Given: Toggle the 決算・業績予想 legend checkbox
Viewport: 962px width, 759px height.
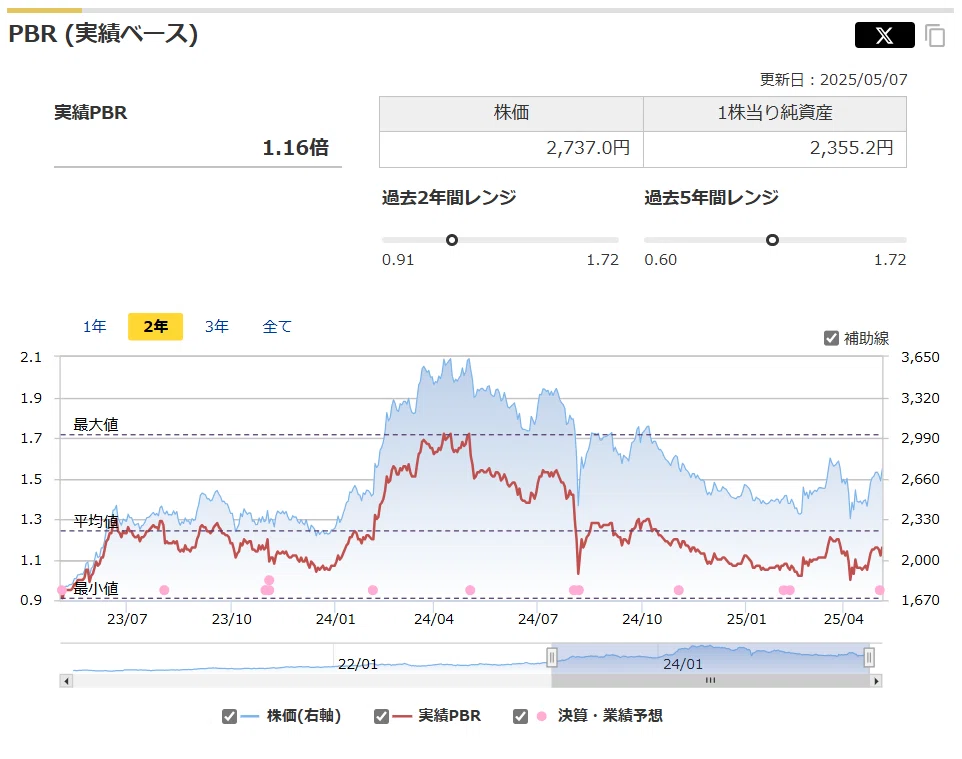Looking at the screenshot, I should tap(520, 716).
